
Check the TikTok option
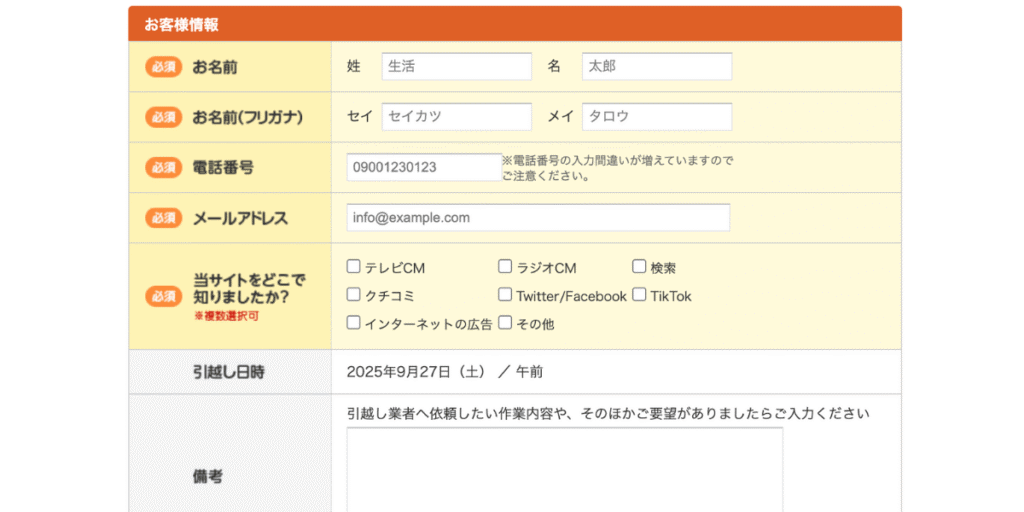pyautogui.click(x=639, y=295)
